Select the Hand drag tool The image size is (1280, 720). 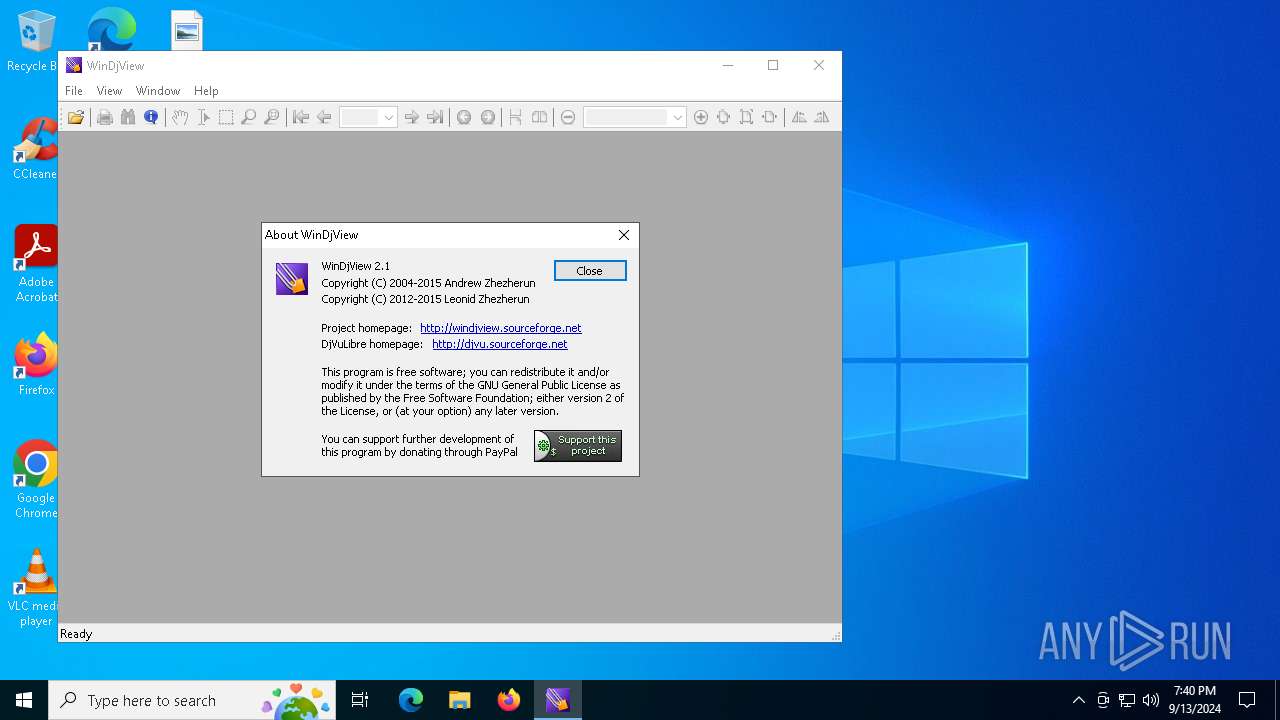[x=180, y=117]
